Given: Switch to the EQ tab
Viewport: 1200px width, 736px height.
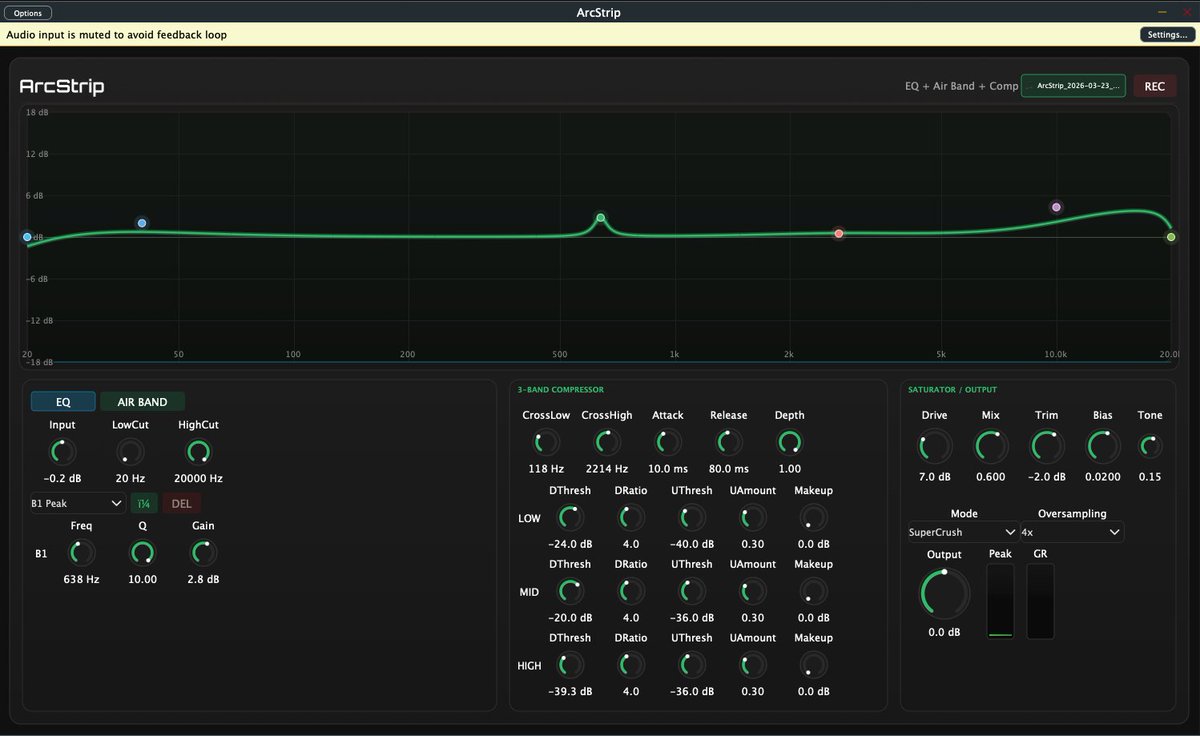Looking at the screenshot, I should [63, 402].
